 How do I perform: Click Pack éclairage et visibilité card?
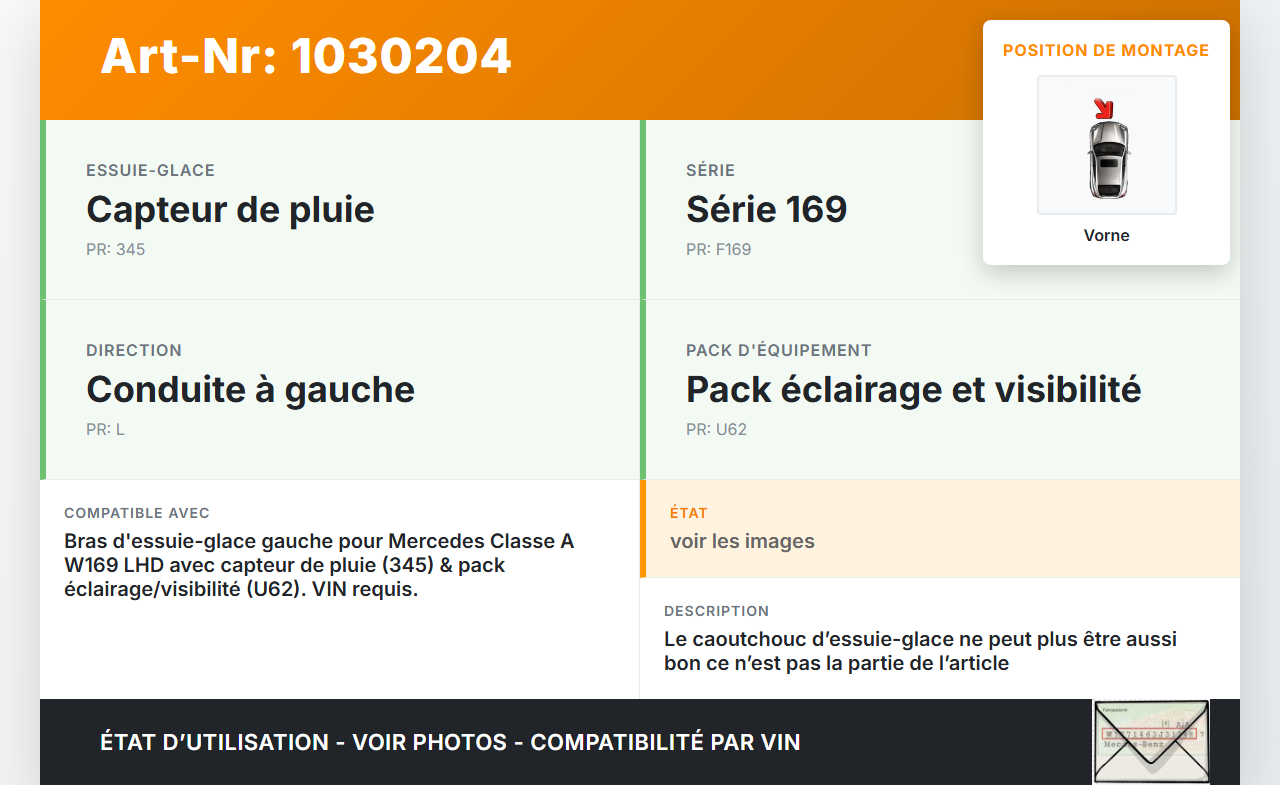(940, 390)
